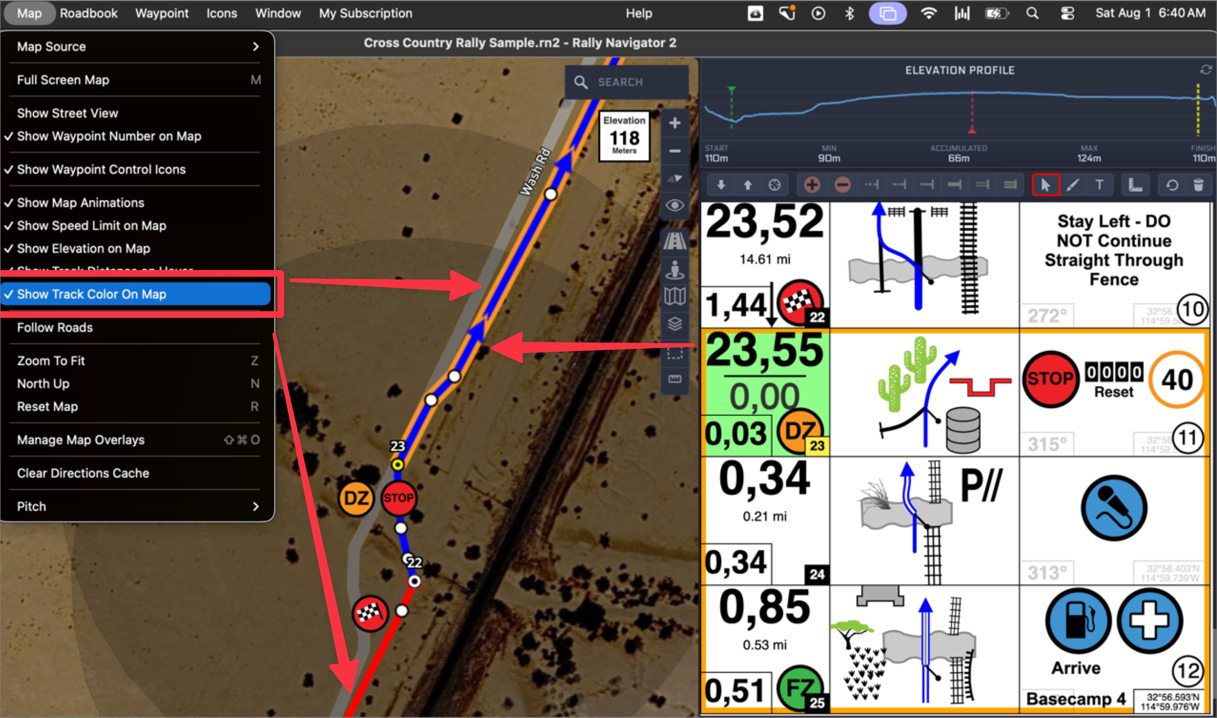Screen dimensions: 1217x718
Task: Click the move waypoint down arrow icon
Action: [721, 185]
